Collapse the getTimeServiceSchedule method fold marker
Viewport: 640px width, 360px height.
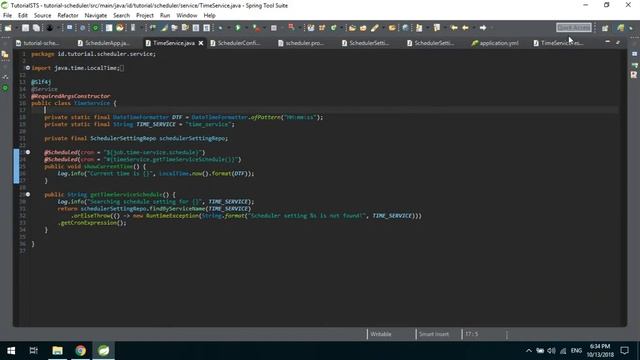tap(28, 194)
